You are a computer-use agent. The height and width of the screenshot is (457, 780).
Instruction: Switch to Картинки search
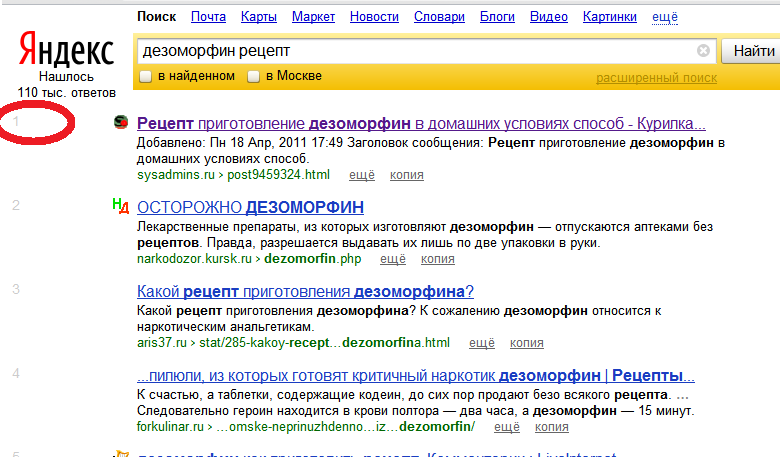(609, 17)
